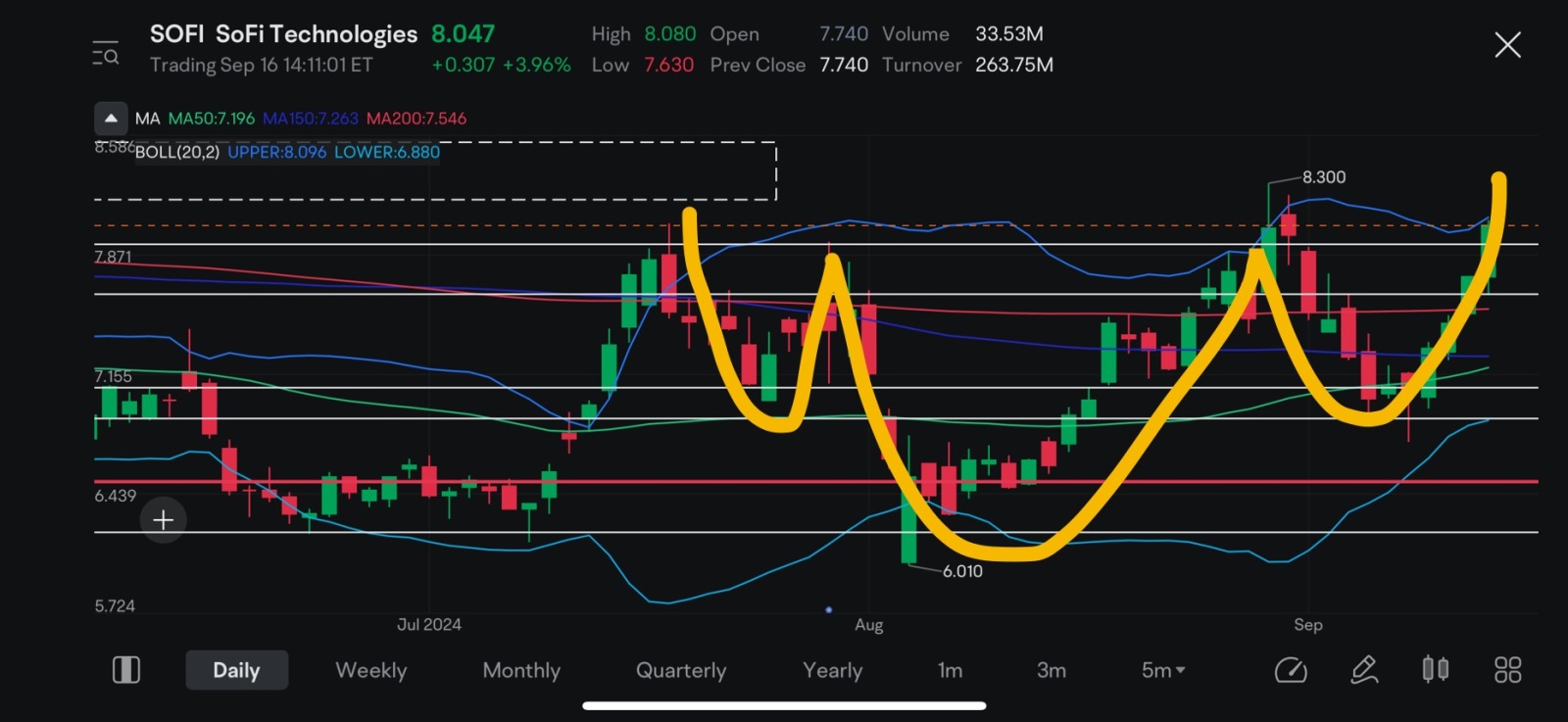This screenshot has width=1568, height=722.
Task: Tap the Aug date axis label
Action: 869,625
